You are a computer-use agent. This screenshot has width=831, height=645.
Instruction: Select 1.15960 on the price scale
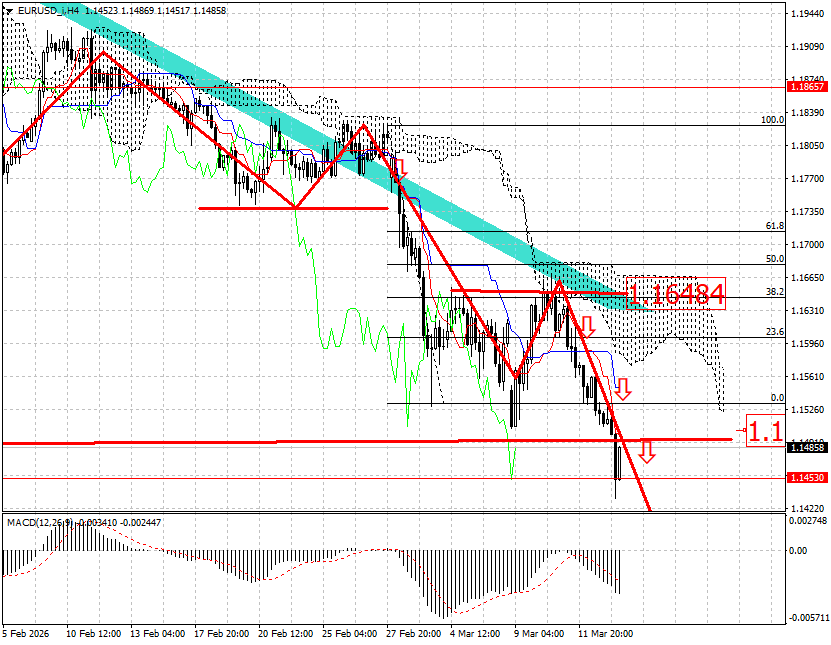807,343
